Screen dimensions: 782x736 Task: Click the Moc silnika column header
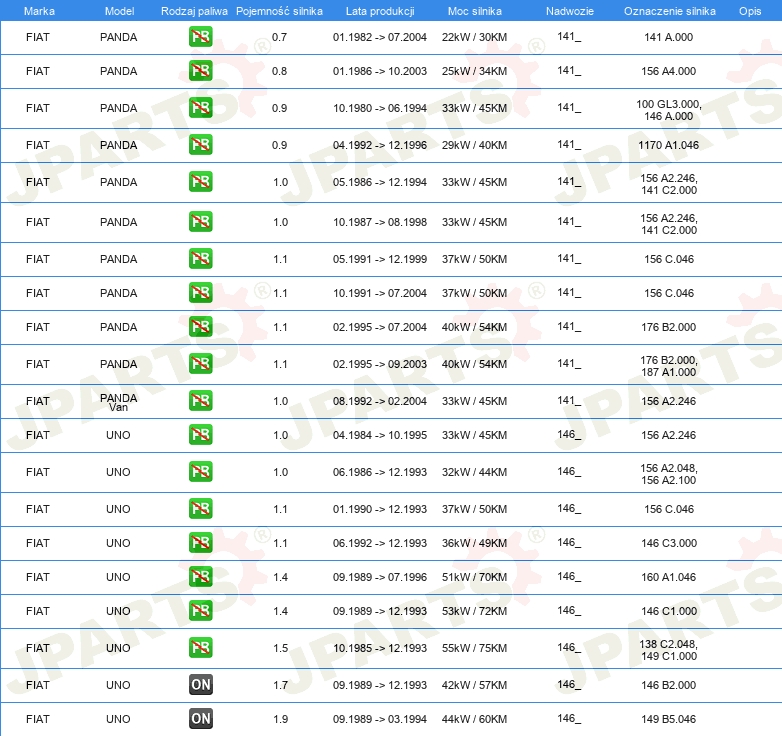(475, 11)
